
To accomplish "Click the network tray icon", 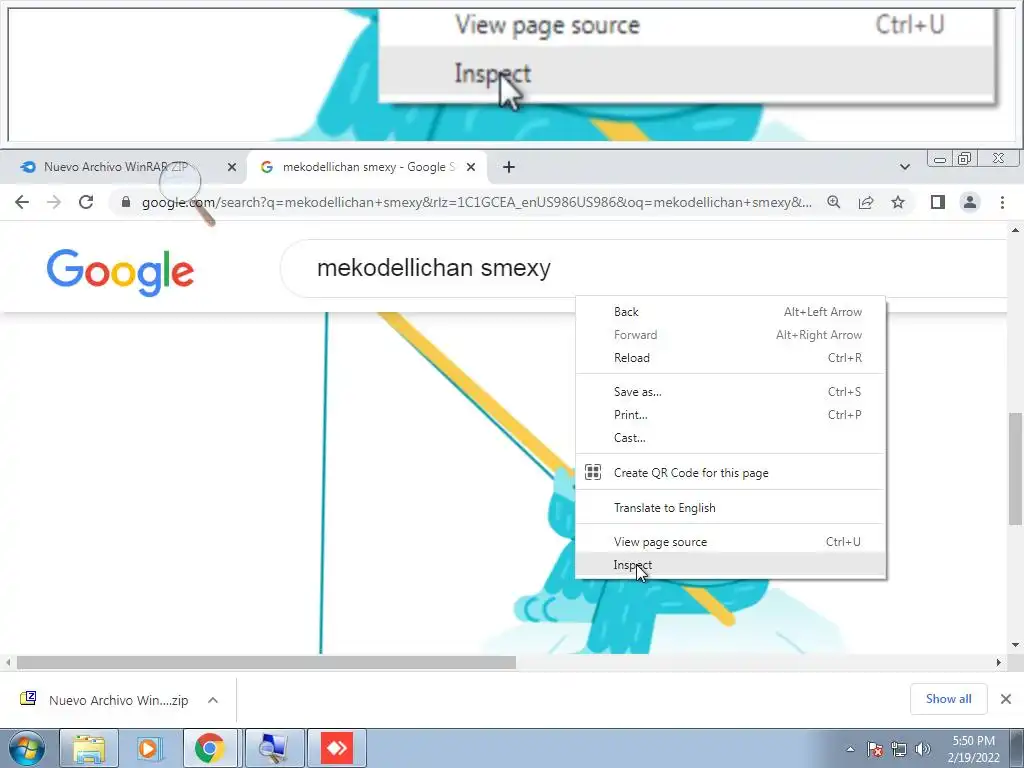I will [899, 749].
